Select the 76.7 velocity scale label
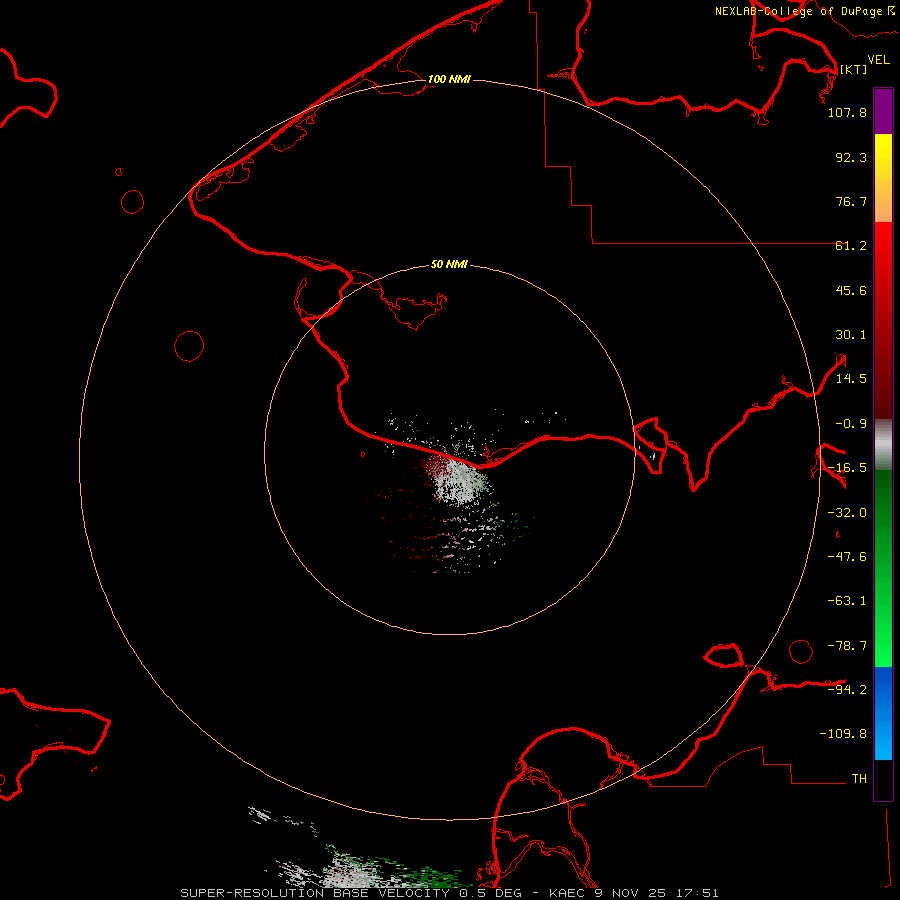 (851, 201)
